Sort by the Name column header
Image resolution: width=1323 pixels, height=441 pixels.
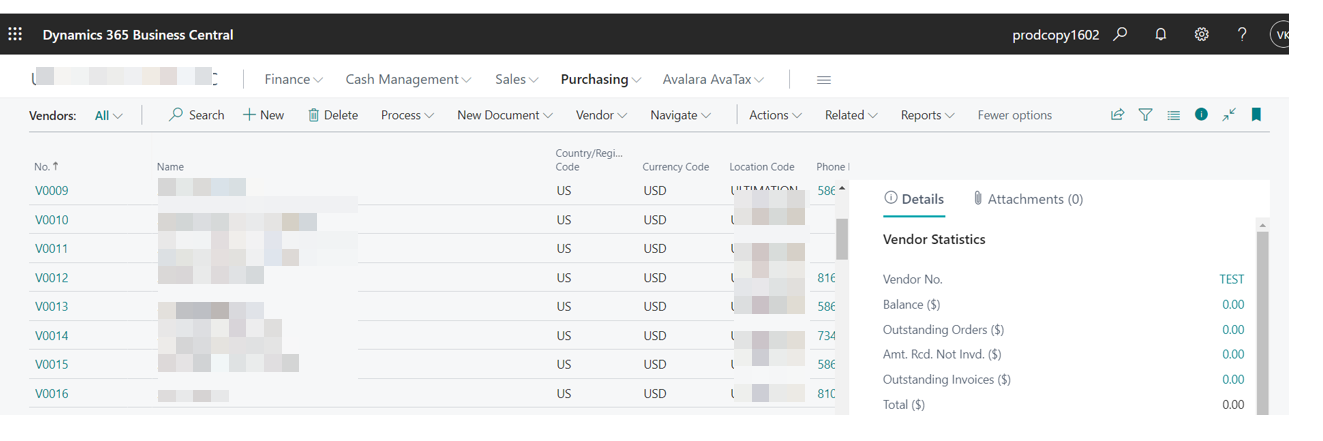pos(170,167)
